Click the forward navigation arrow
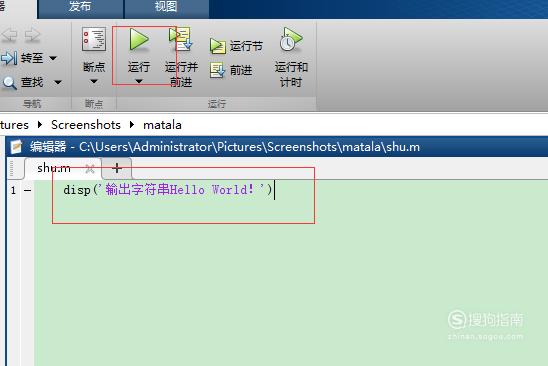 click(33, 34)
